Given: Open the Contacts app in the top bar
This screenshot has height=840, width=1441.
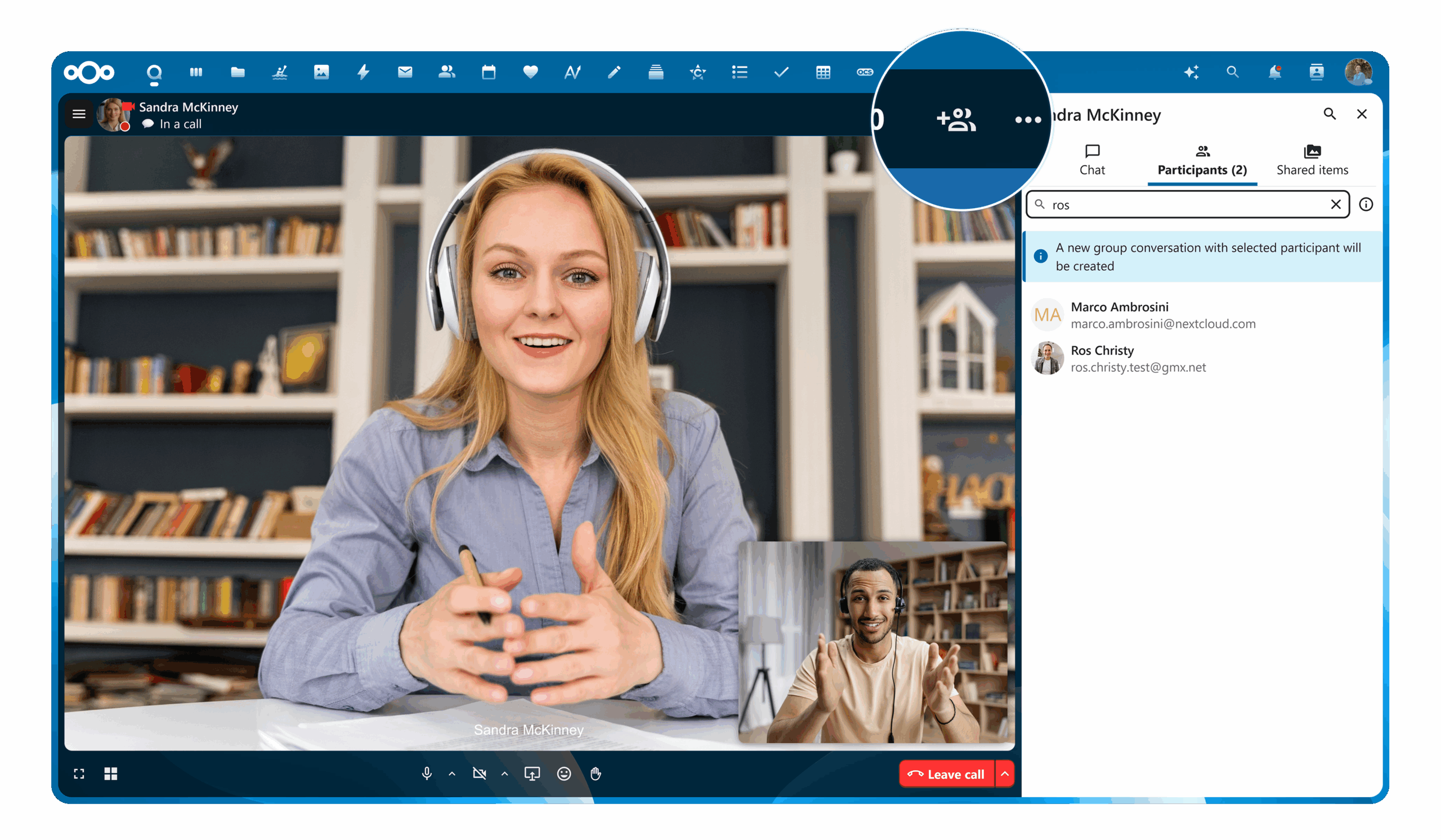Looking at the screenshot, I should click(447, 72).
